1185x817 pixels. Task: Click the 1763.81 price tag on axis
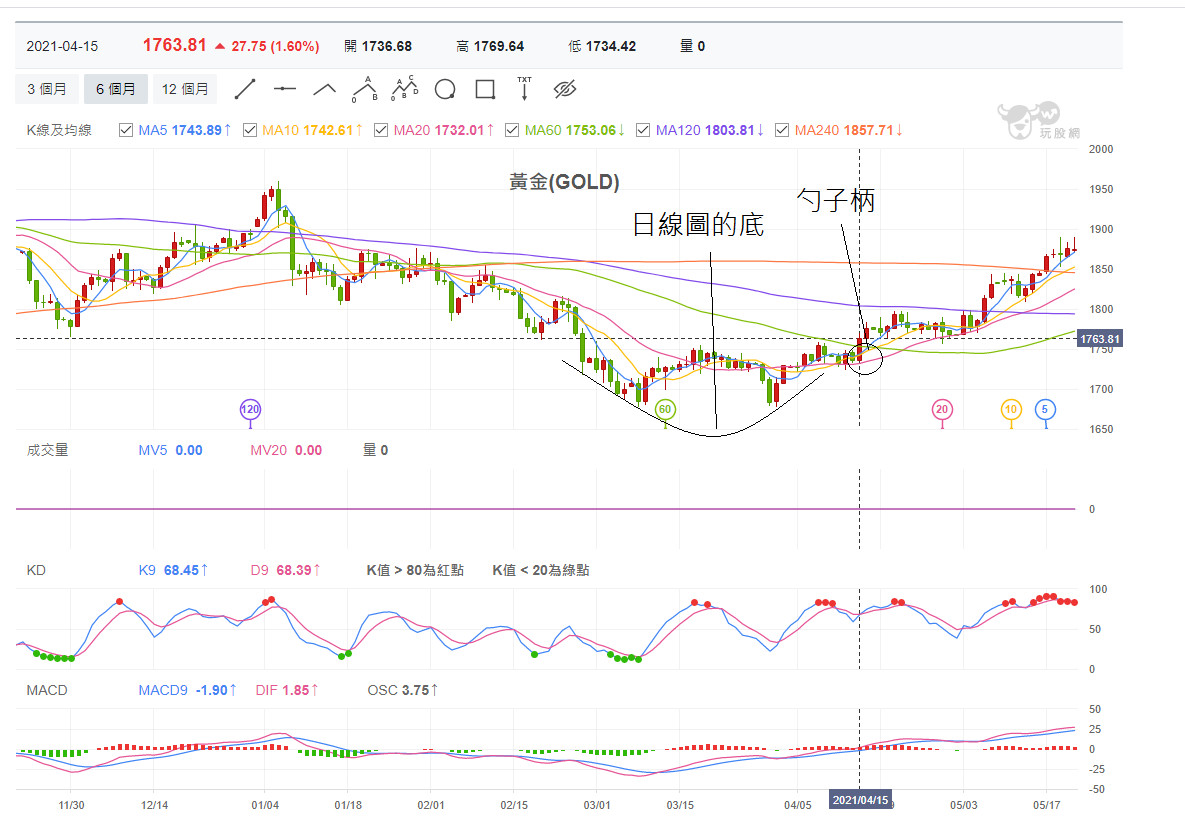pos(1099,339)
